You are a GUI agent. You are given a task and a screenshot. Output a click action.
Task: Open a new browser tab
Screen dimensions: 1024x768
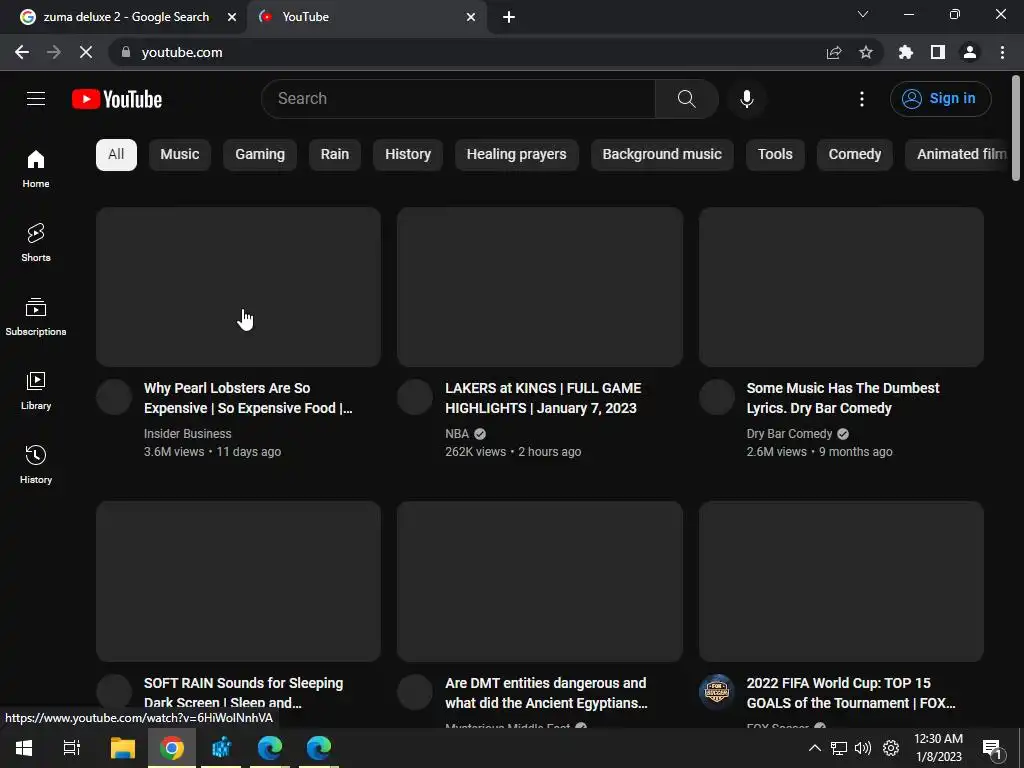click(509, 18)
